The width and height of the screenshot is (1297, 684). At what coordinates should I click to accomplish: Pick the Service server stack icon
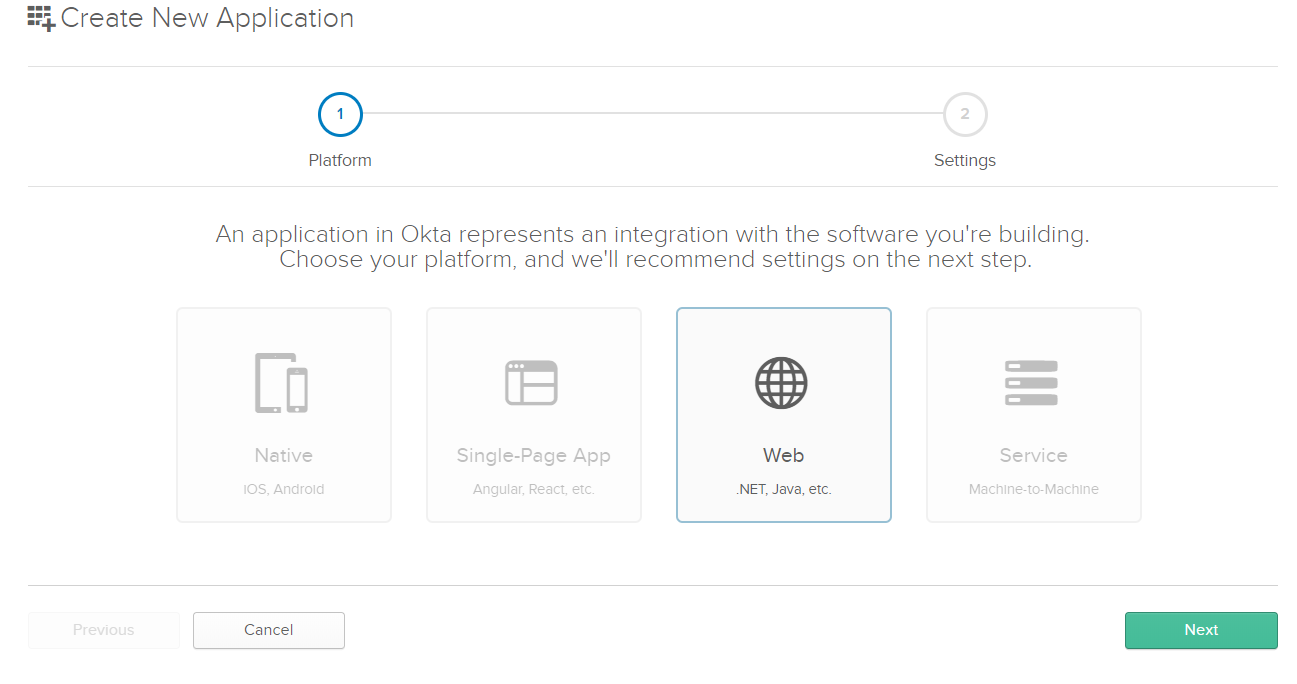(x=1031, y=382)
